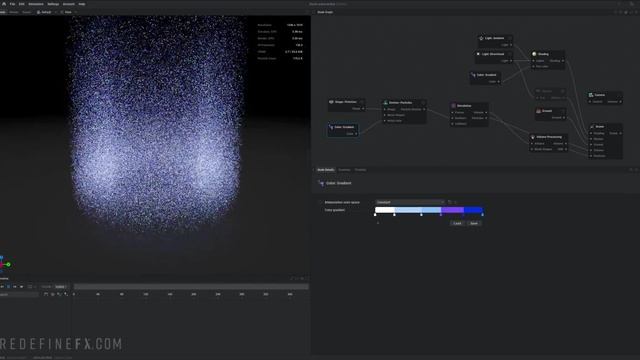Viewport: 640px width, 360px height.
Task: Reset Interpolation color space with reset icon
Action: click(450, 202)
